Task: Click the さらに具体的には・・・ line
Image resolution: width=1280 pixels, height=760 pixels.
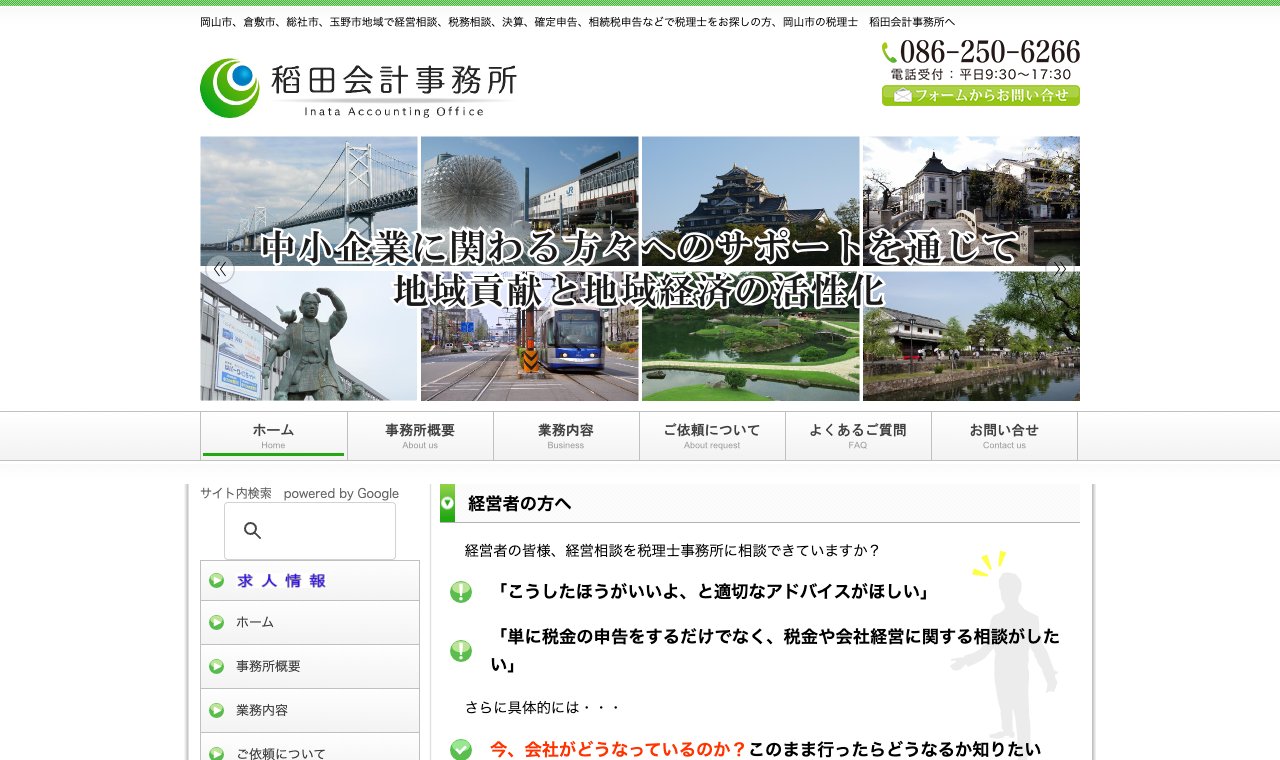Action: 543,707
